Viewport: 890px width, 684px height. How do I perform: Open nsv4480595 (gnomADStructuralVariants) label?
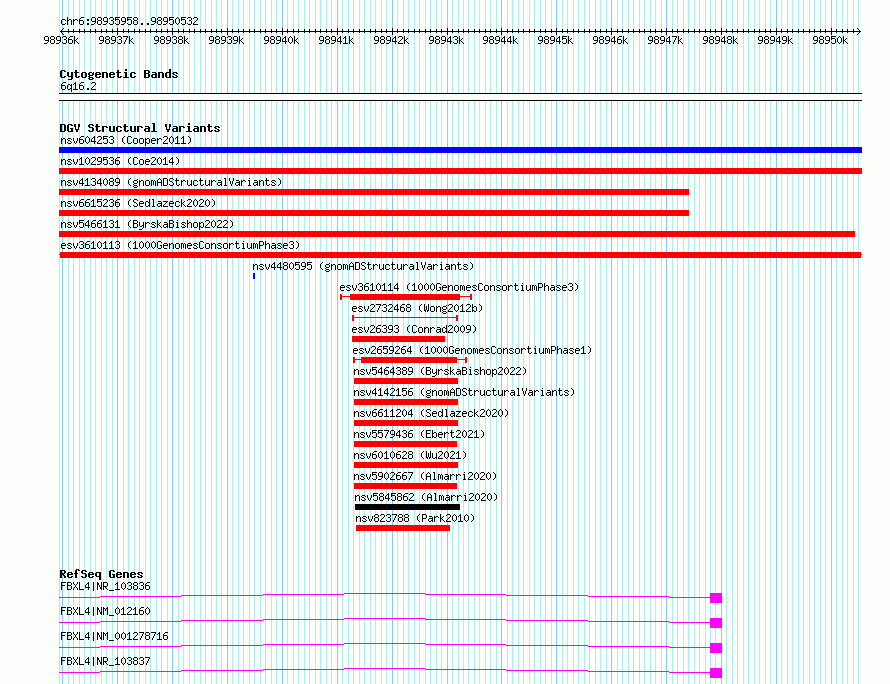(x=363, y=266)
